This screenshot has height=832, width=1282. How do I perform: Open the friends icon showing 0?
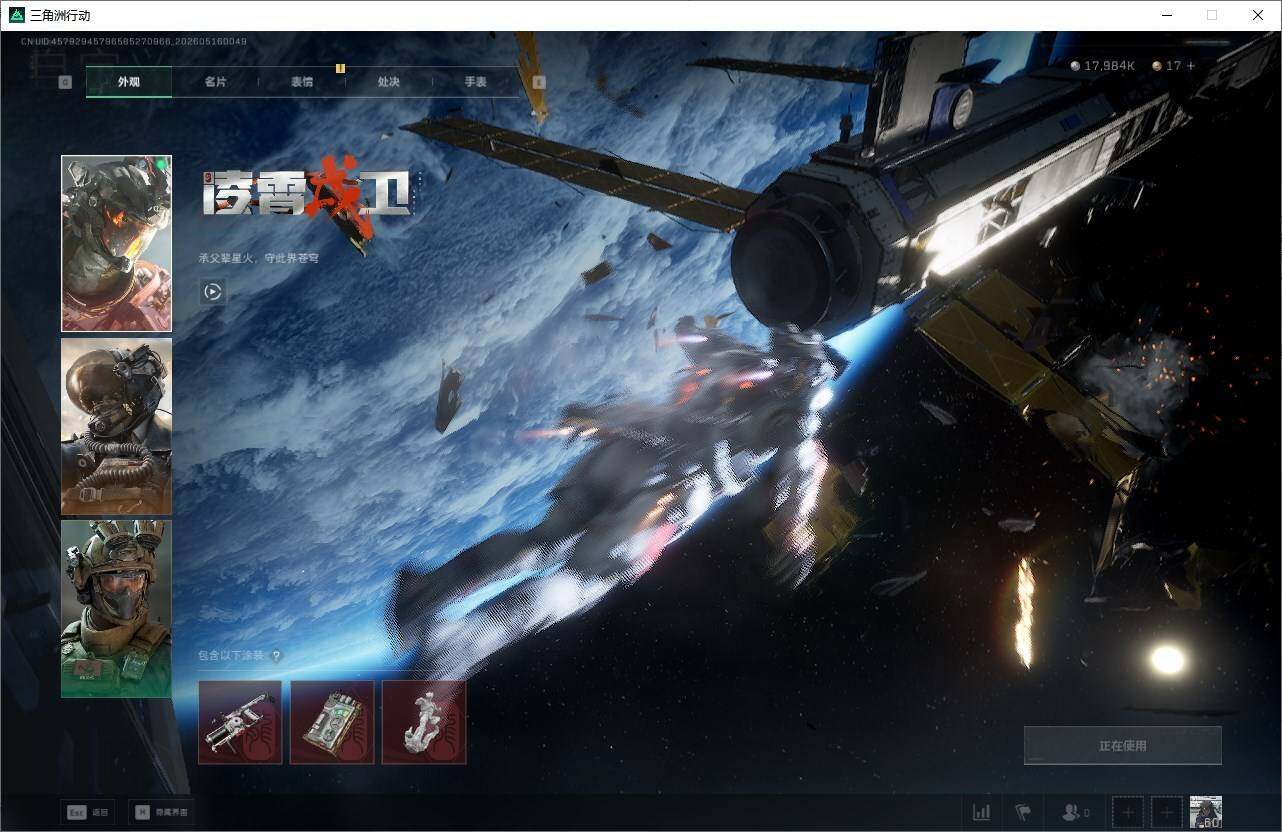coord(1076,812)
